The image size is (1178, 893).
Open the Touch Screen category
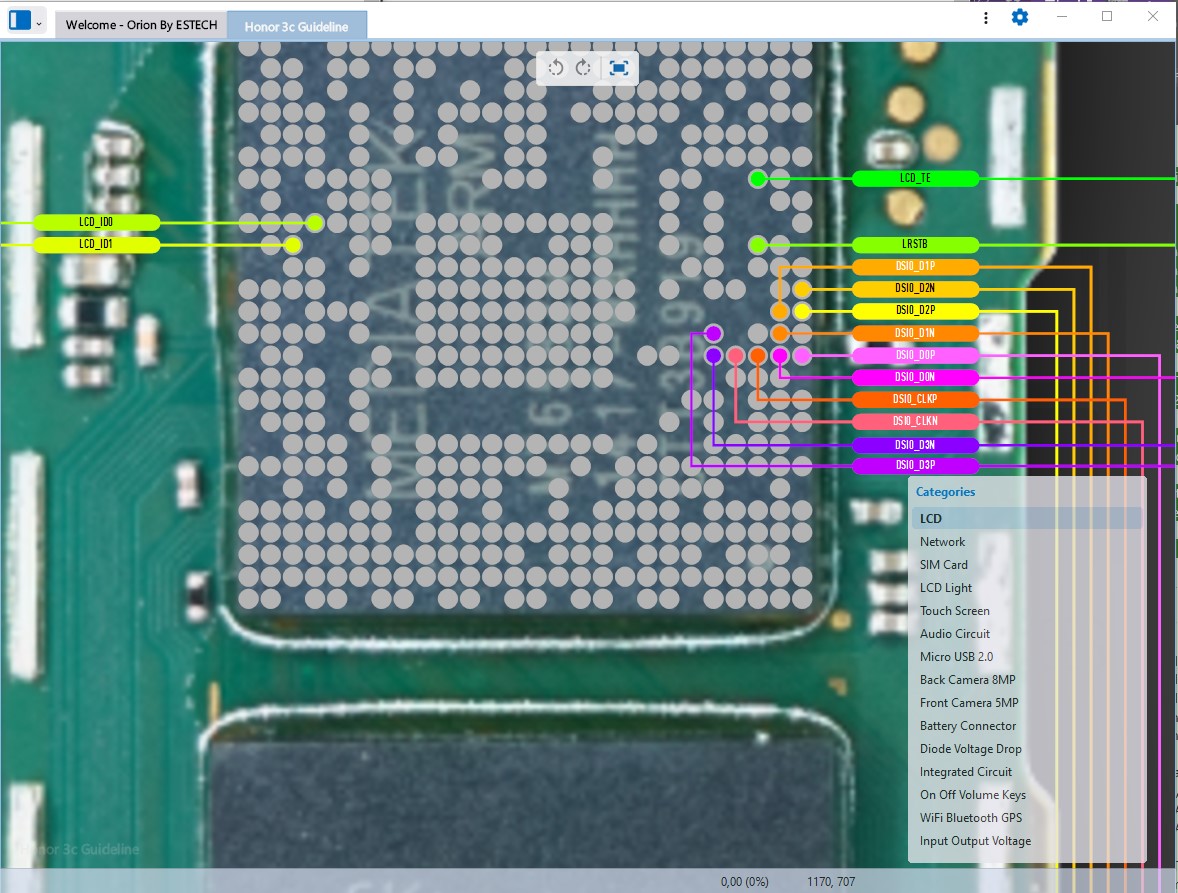point(954,611)
